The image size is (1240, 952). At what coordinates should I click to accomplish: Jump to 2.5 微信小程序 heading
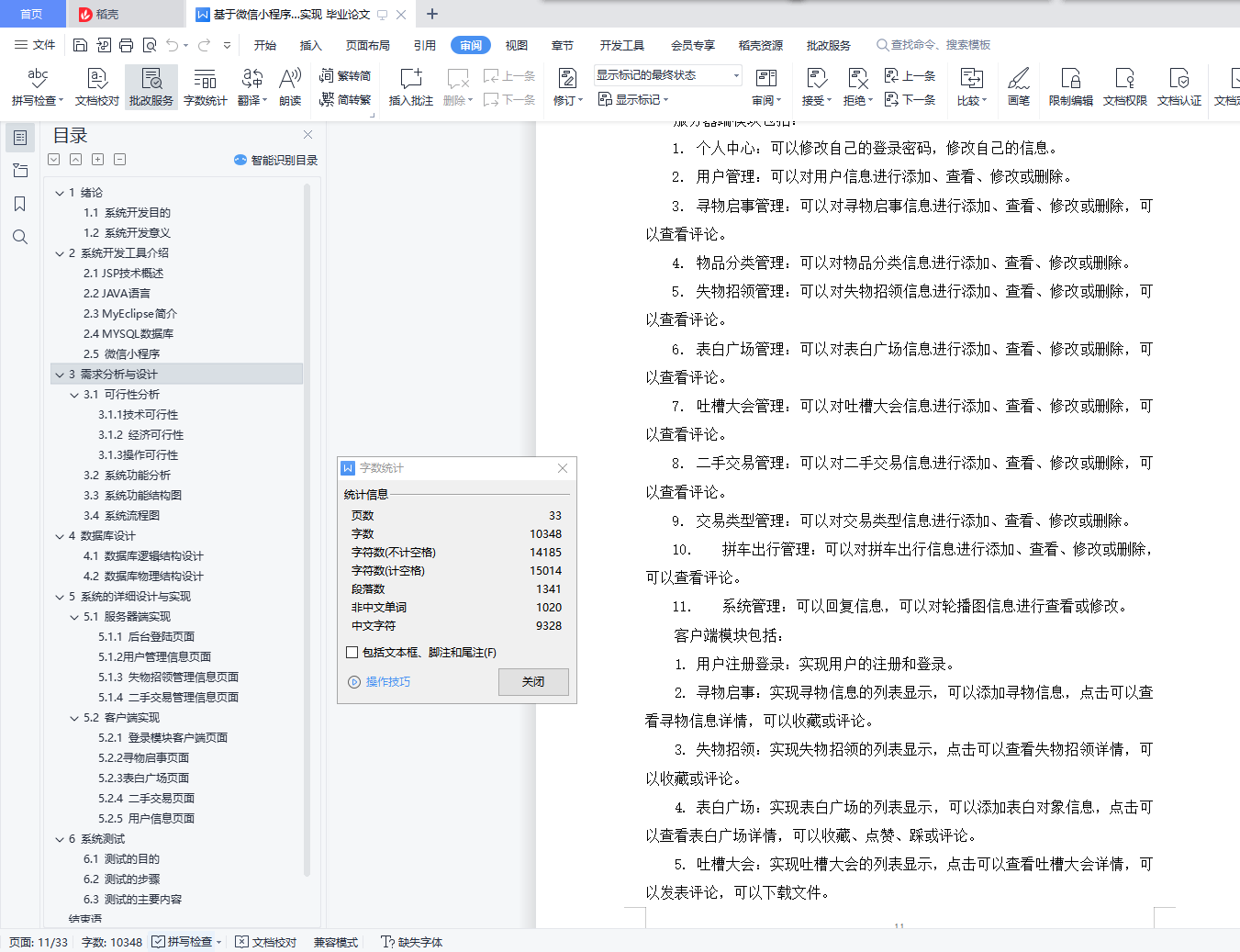point(121,354)
